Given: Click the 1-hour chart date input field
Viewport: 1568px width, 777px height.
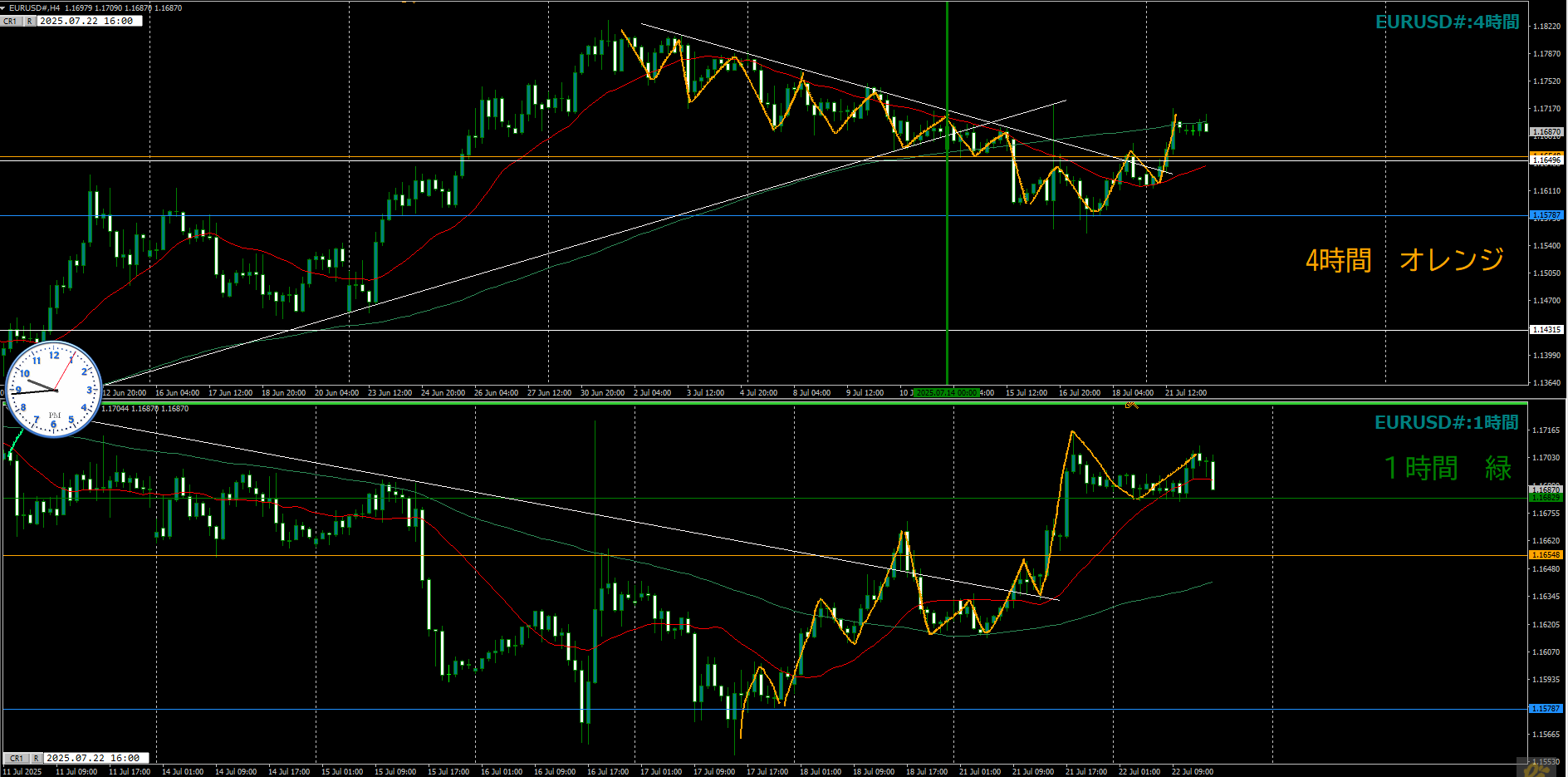Looking at the screenshot, I should [96, 758].
